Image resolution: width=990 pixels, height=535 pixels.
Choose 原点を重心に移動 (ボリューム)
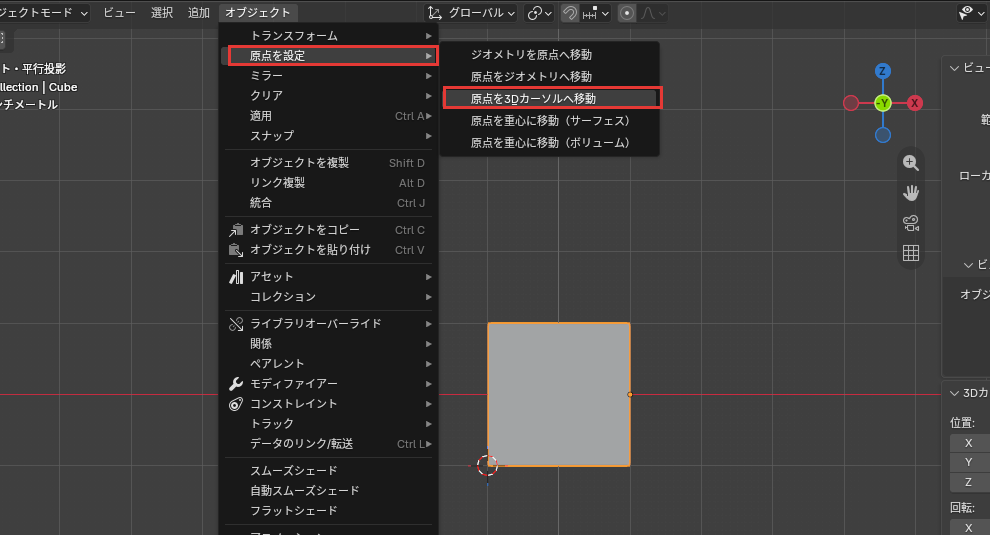point(550,143)
